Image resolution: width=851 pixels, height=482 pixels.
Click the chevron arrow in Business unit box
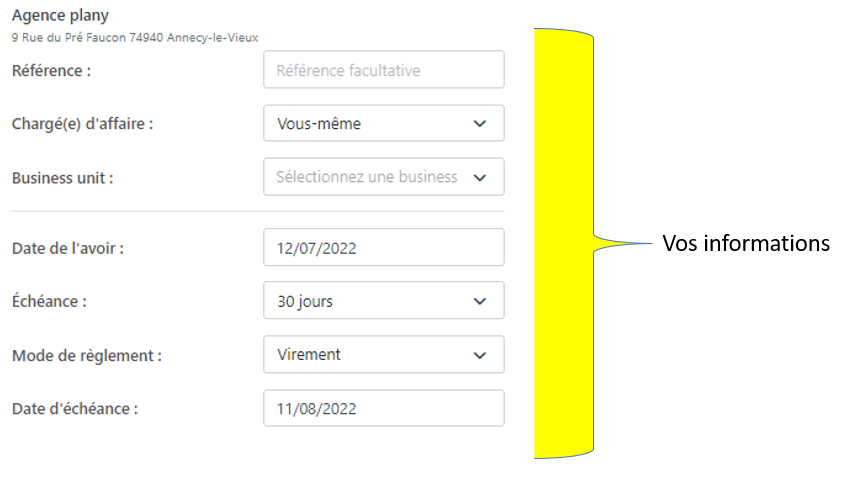[x=480, y=177]
